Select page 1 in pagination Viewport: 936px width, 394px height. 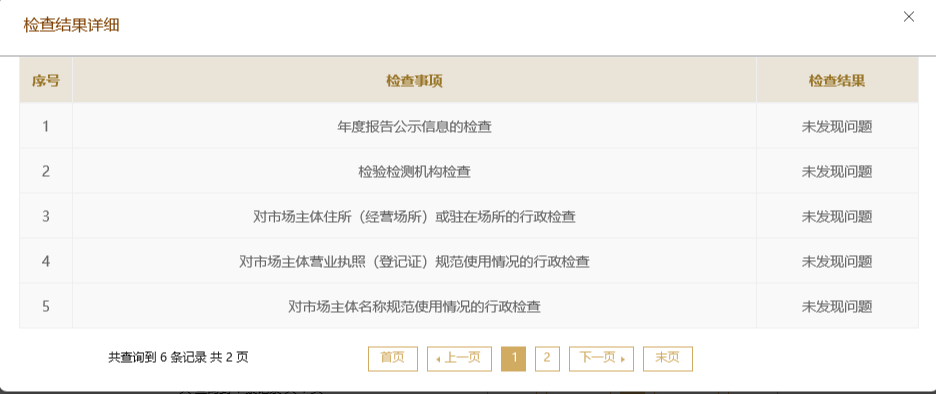pos(513,358)
